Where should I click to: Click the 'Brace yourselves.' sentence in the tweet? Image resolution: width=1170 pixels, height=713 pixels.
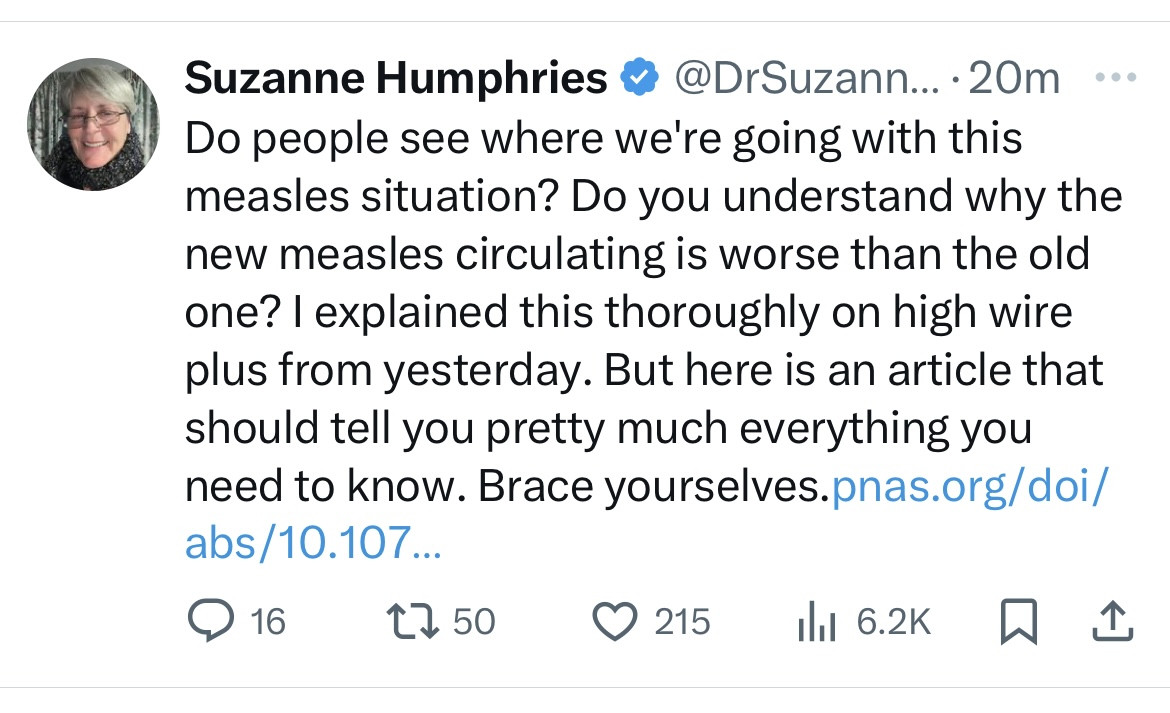coord(654,486)
